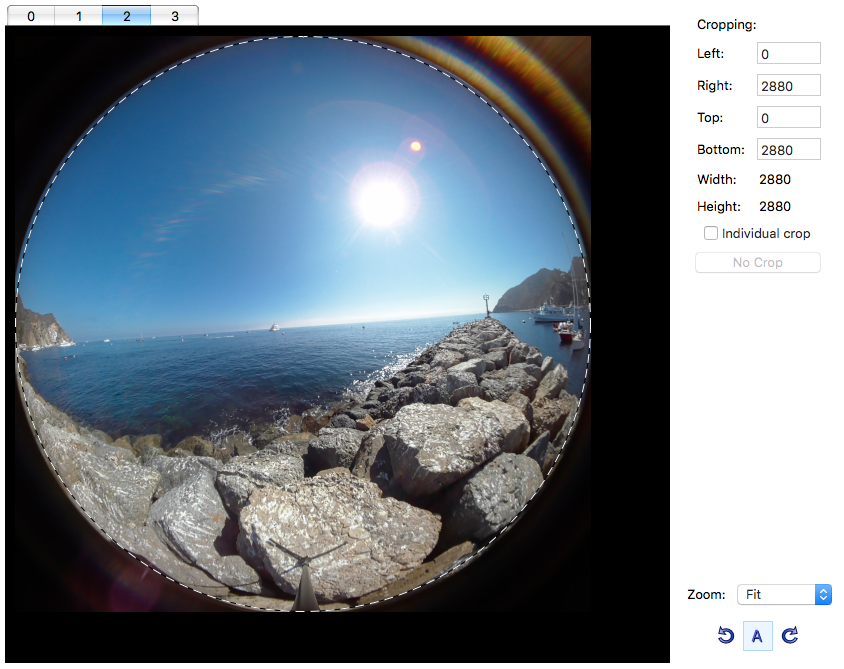Viewport: 844px width, 669px height.
Task: Rotate image counterclockwise with left arrow icon
Action: [725, 636]
